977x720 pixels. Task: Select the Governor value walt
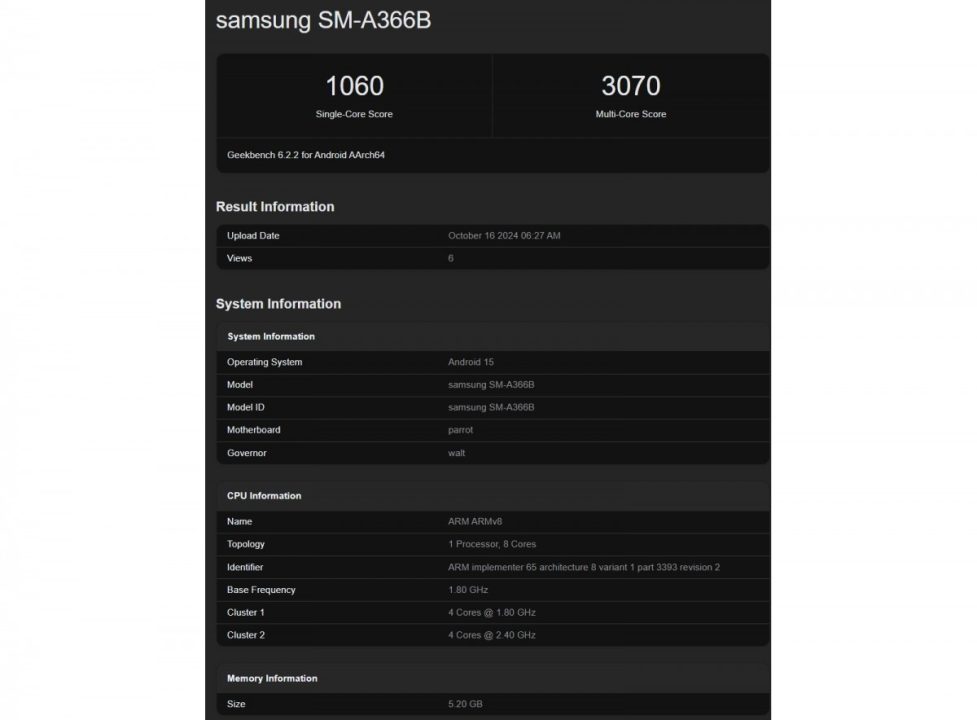(x=456, y=453)
